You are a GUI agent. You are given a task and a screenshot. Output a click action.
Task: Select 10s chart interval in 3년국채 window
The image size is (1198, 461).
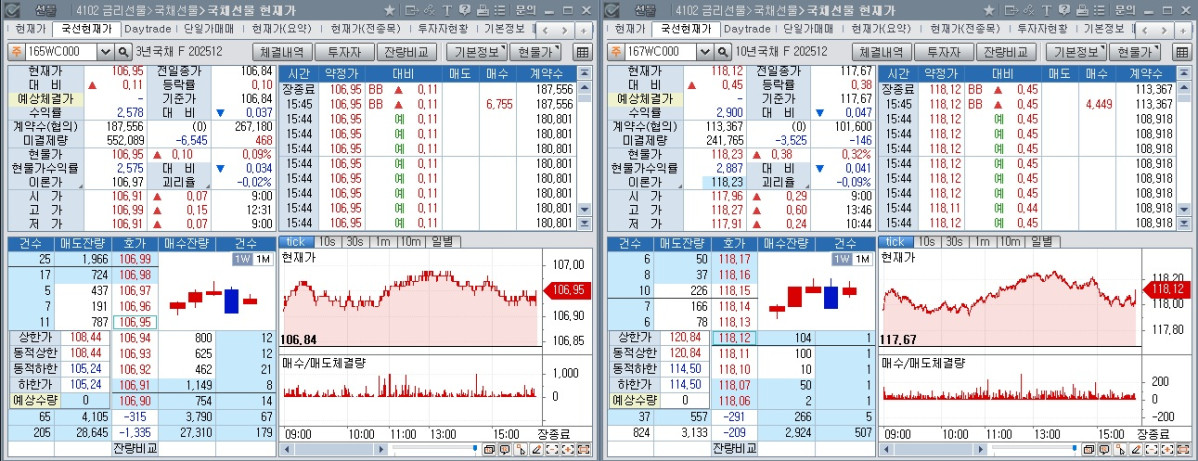pos(327,242)
